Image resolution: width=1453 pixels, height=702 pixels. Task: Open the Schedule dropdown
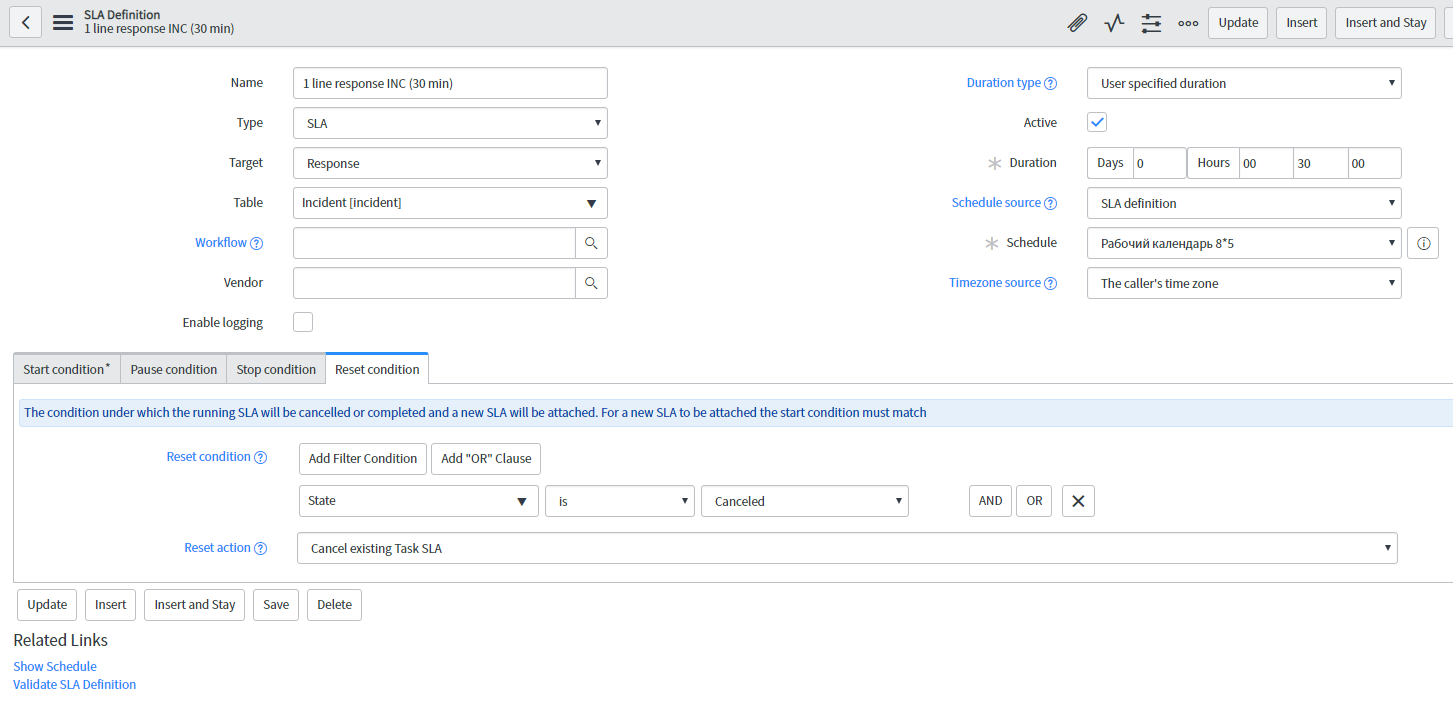coord(1244,243)
